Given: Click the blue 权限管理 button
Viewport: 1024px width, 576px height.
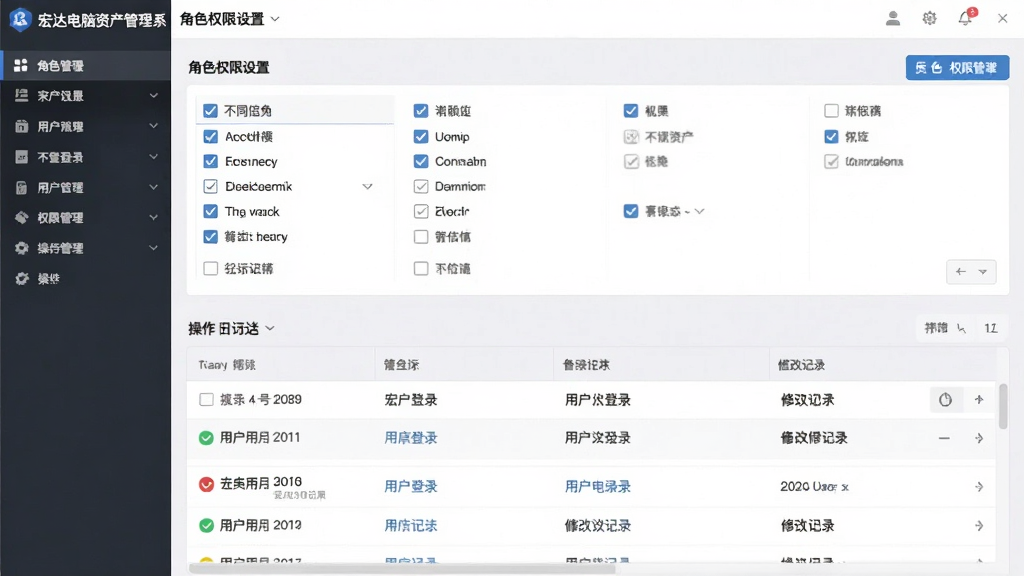Looking at the screenshot, I should [957, 68].
